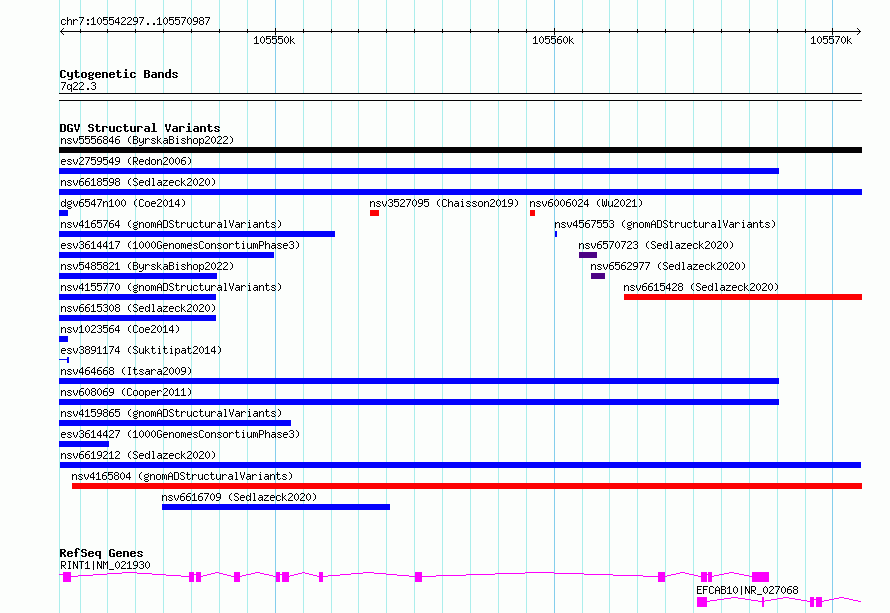Select the 7q22.3 band label
The image size is (890, 613).
pos(78,86)
